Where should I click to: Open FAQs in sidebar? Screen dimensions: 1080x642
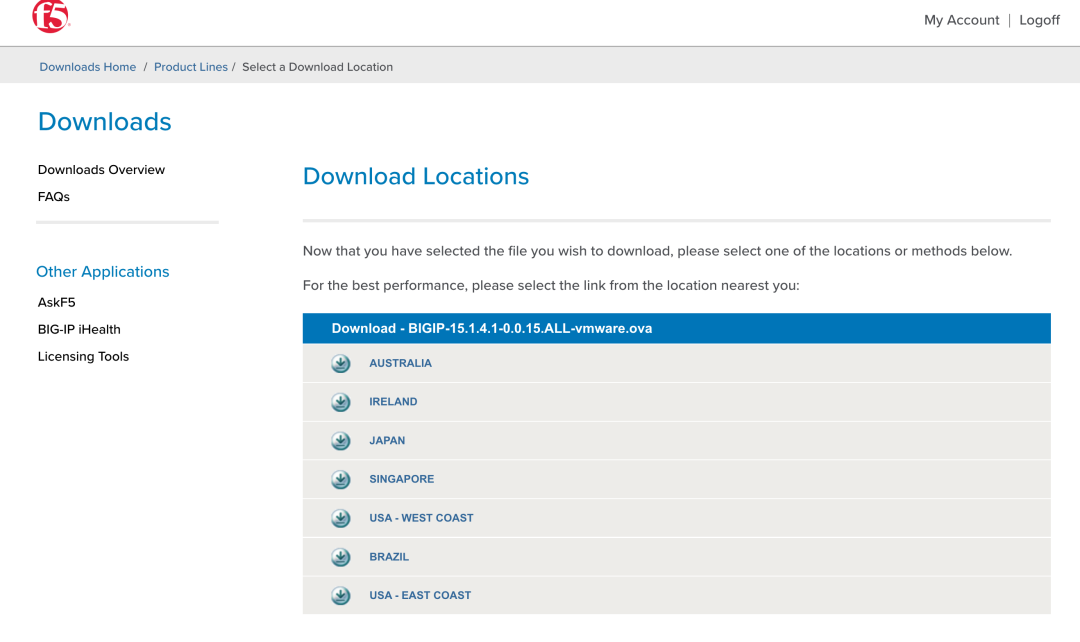[54, 196]
